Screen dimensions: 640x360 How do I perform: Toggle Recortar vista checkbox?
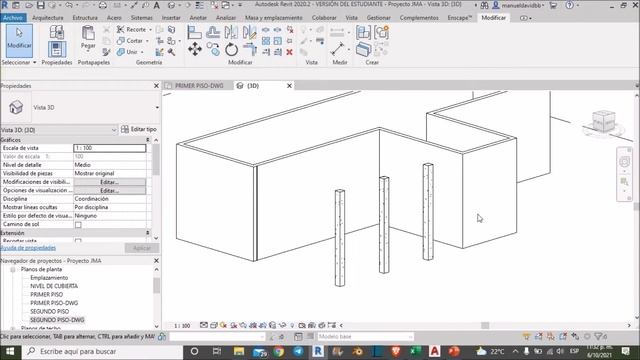click(x=78, y=241)
